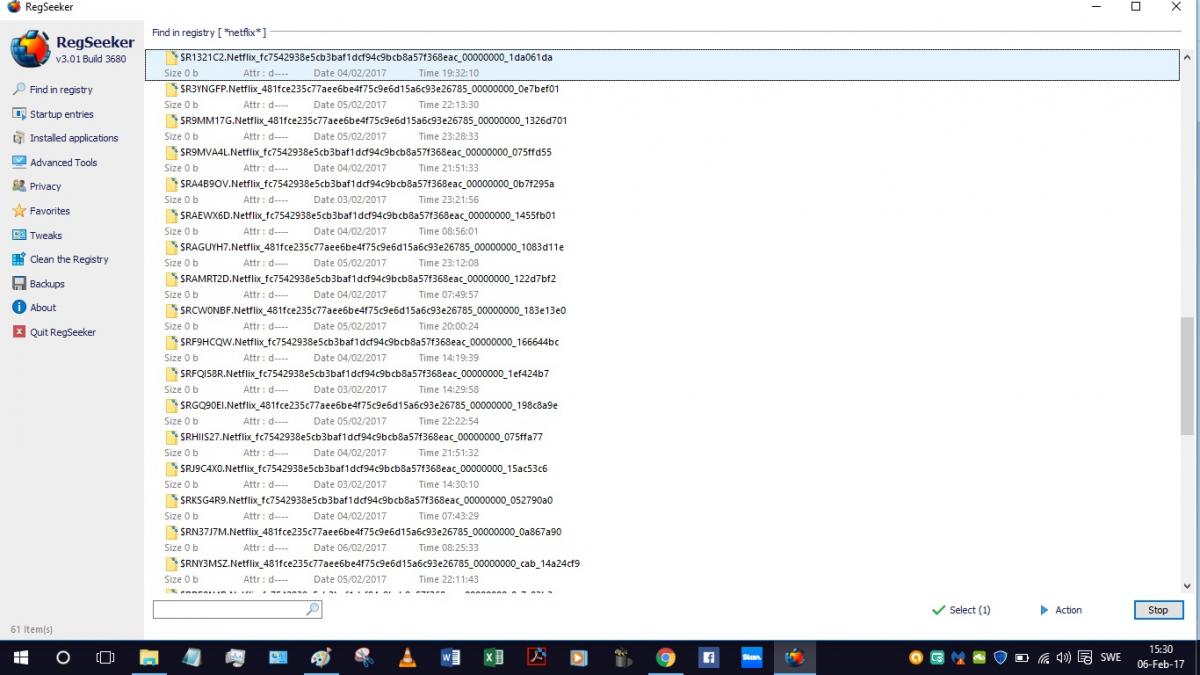Launch VLC media player from taskbar

click(x=407, y=658)
